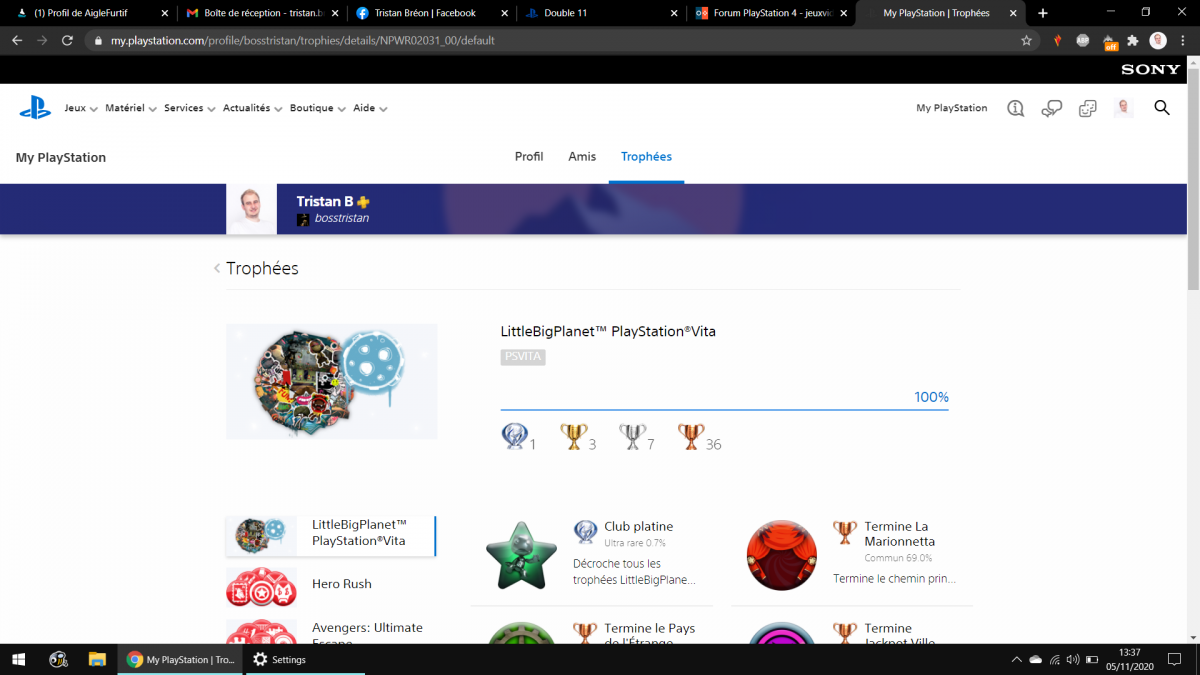Click the extension icon showing 'off' badge
1200x675 pixels.
tap(1109, 41)
